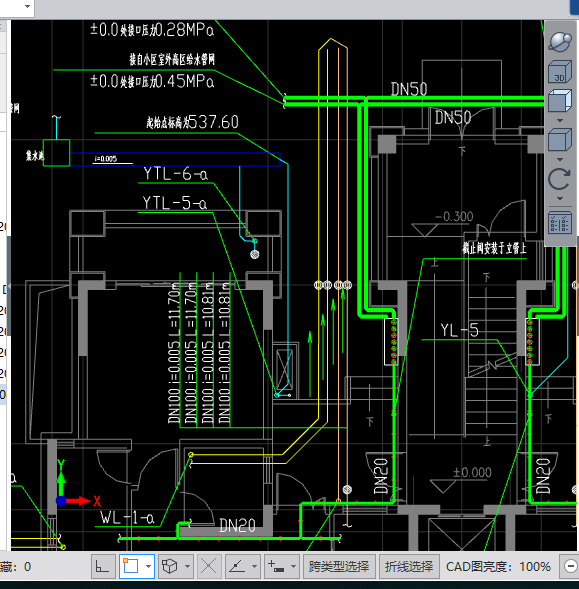Image resolution: width=579 pixels, height=589 pixels.
Task: Click the 3D box snap icon
Action: point(169,566)
